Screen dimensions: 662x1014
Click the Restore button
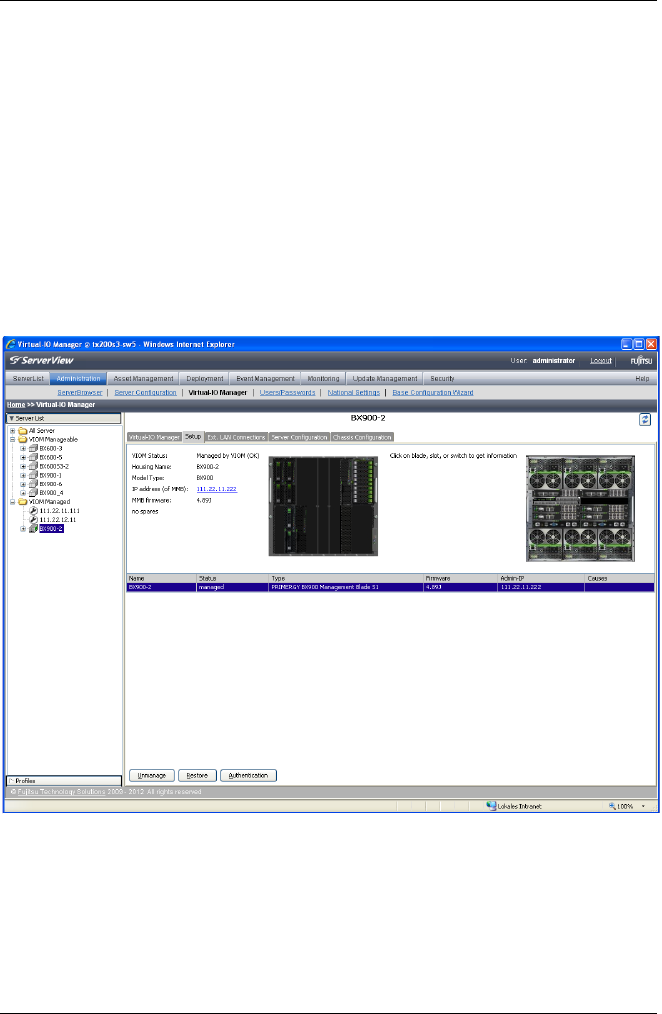197,775
